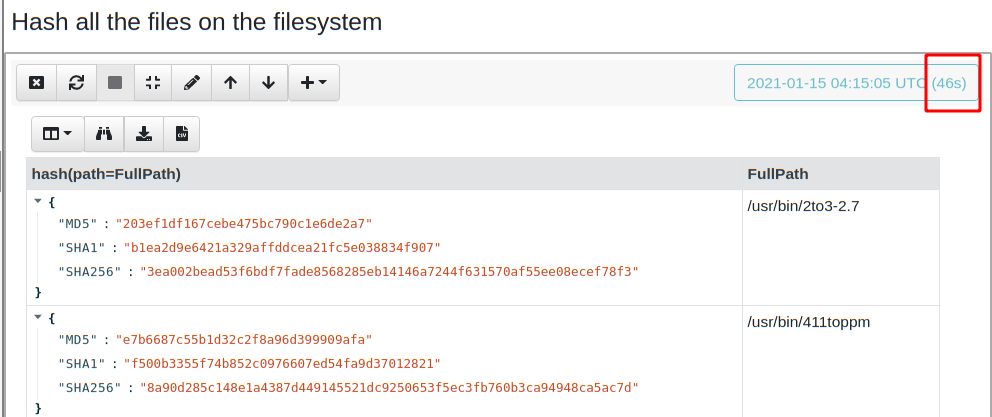Move the cell up with the arrow
992x417 pixels.
pos(231,83)
